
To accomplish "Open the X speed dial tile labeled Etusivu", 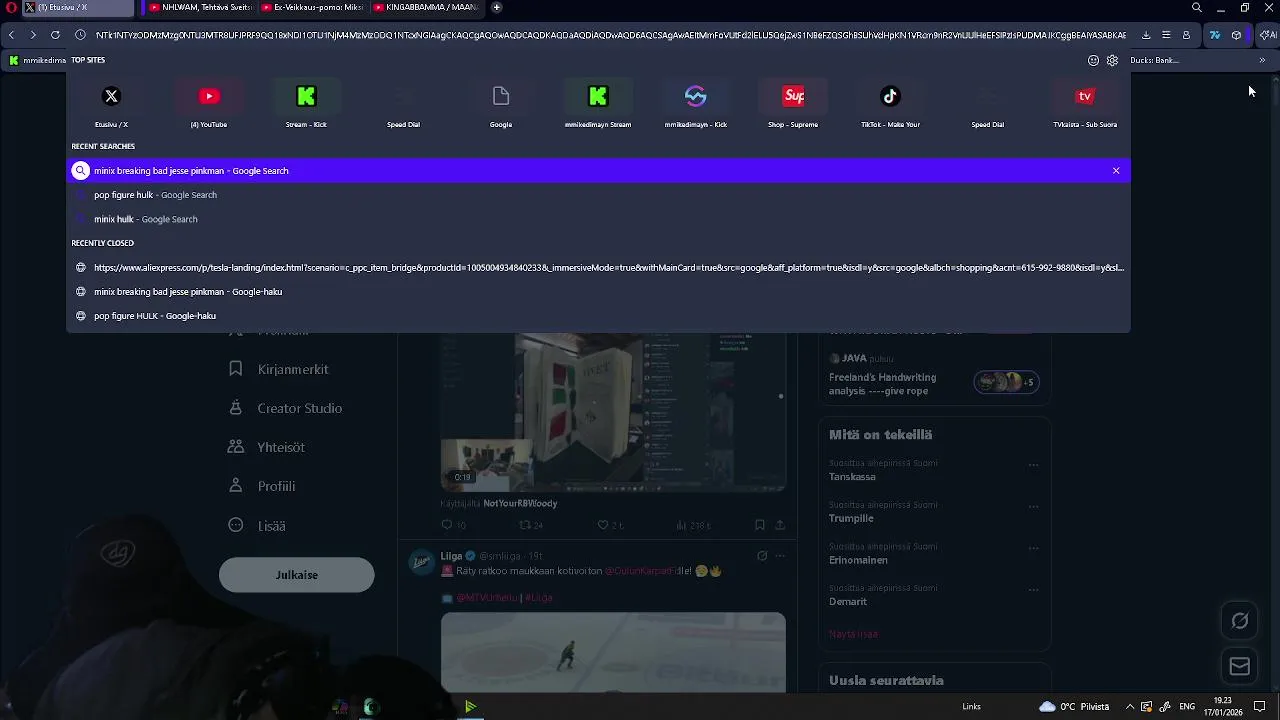I will click(x=111, y=105).
